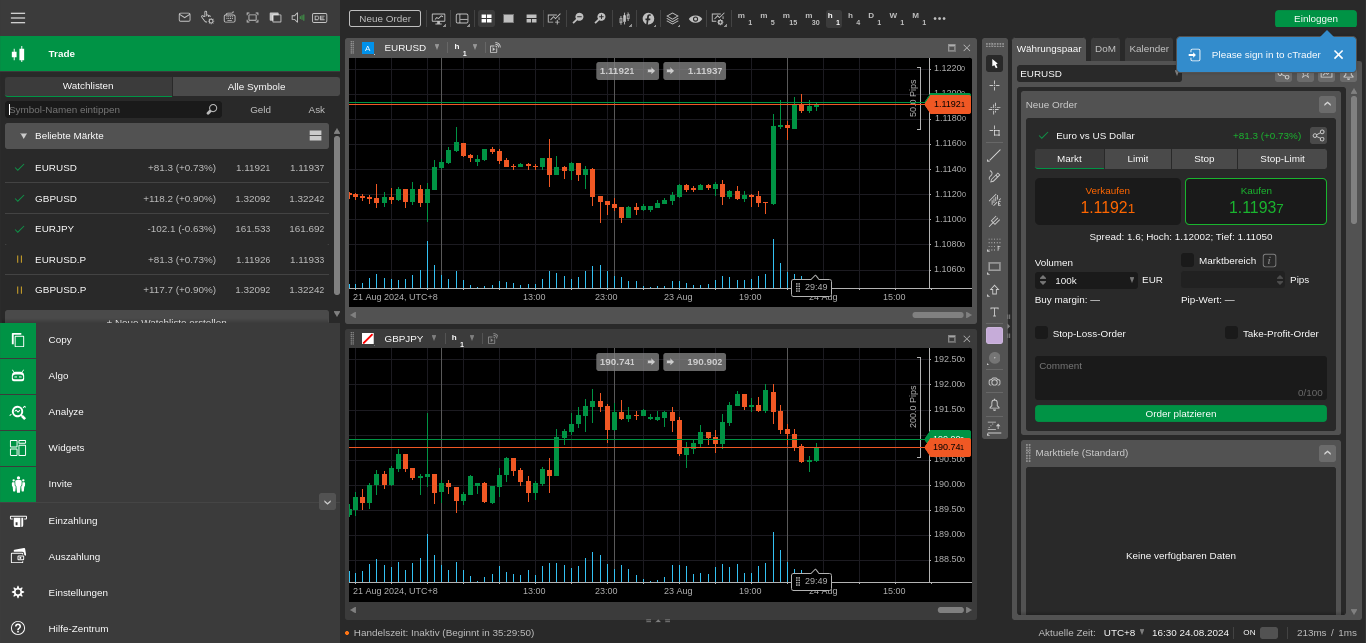Select single-chart layout icon
This screenshot has height=643, width=1366.
pyautogui.click(x=508, y=18)
